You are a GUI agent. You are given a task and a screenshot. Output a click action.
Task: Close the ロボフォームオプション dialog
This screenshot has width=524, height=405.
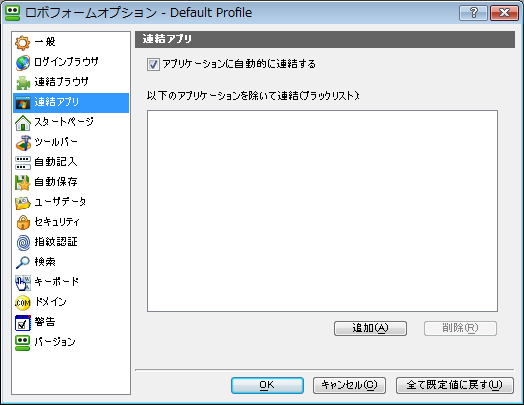(x=504, y=13)
